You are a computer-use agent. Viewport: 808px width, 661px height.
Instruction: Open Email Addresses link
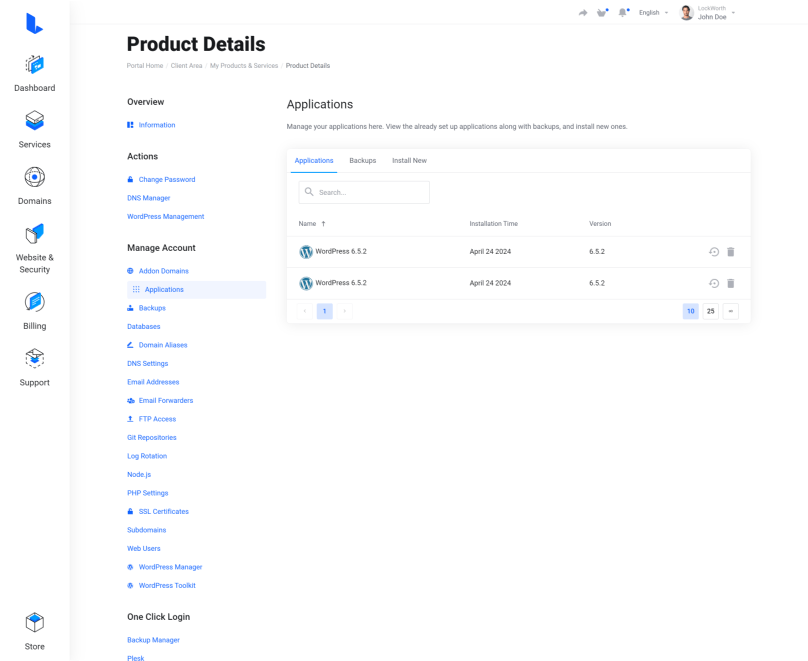[153, 382]
